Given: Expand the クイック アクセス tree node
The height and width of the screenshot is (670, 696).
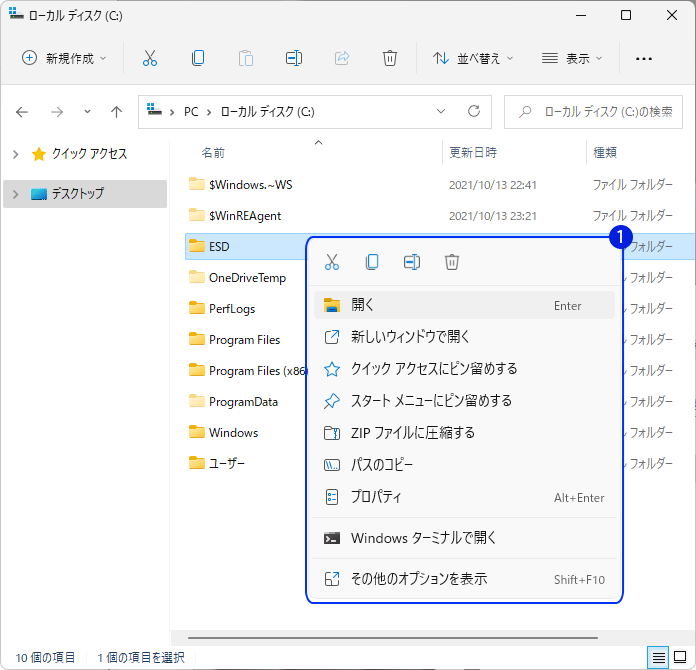Looking at the screenshot, I should [16, 155].
